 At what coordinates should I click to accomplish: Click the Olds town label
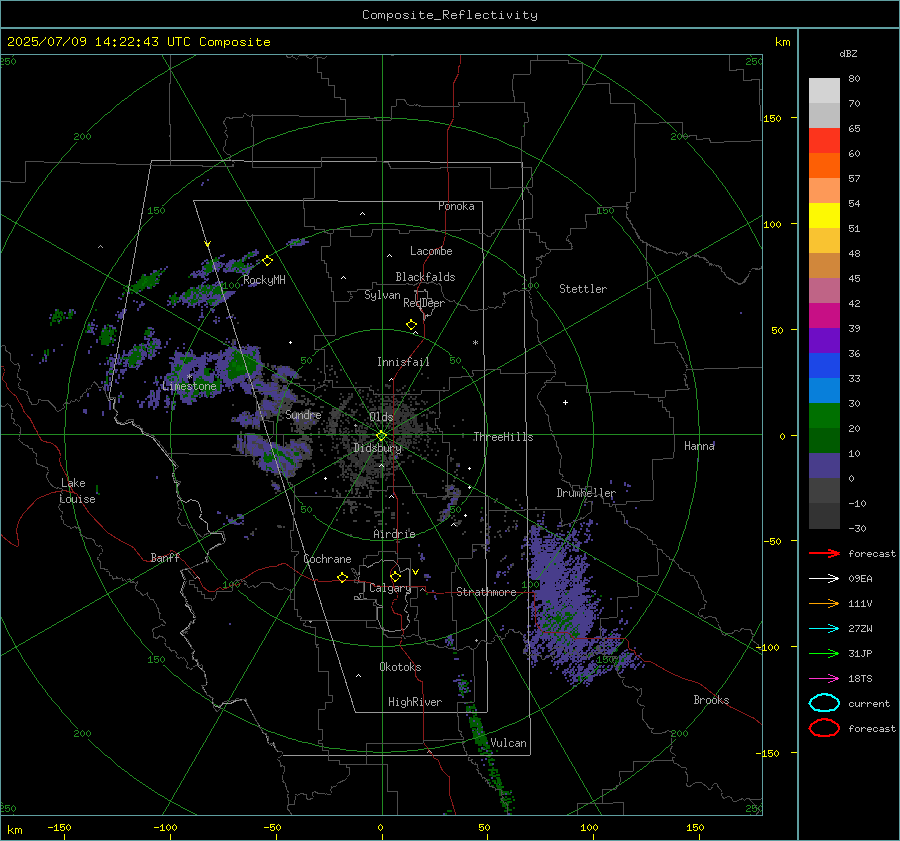[381, 416]
